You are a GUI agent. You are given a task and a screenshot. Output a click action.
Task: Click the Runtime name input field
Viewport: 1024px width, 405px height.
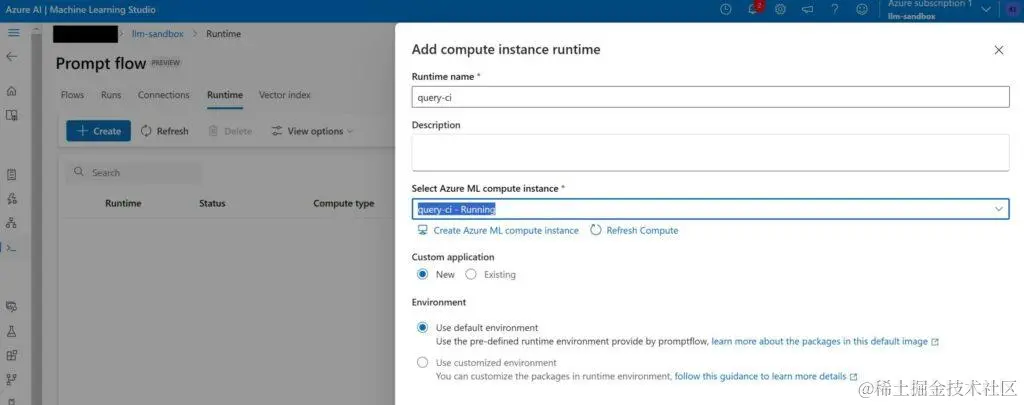711,97
